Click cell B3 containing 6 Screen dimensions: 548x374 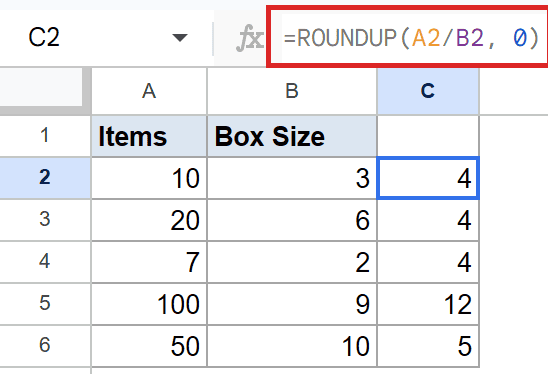pyautogui.click(x=292, y=220)
